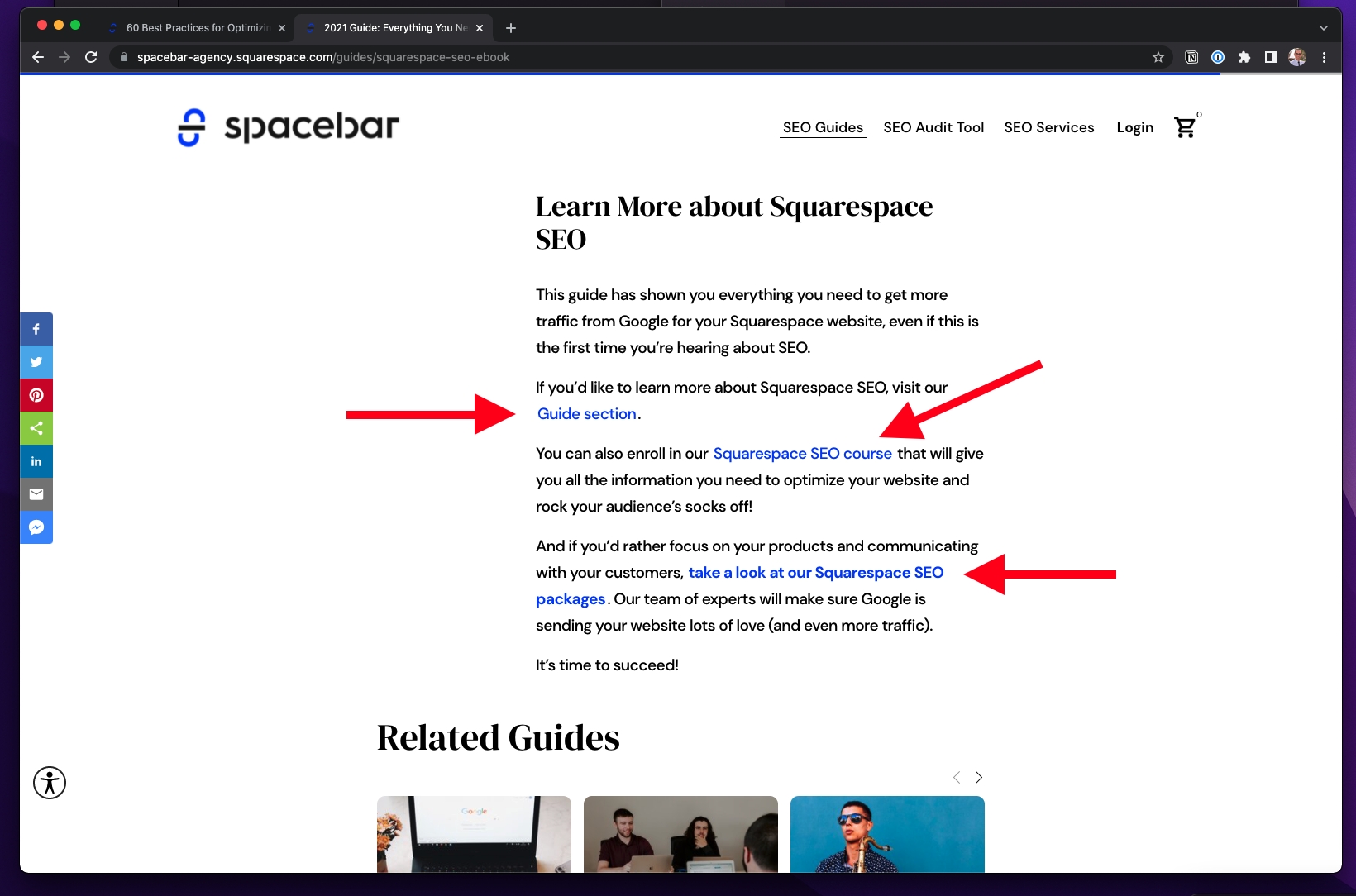
Task: Click the Twitter share icon
Action: click(x=36, y=362)
